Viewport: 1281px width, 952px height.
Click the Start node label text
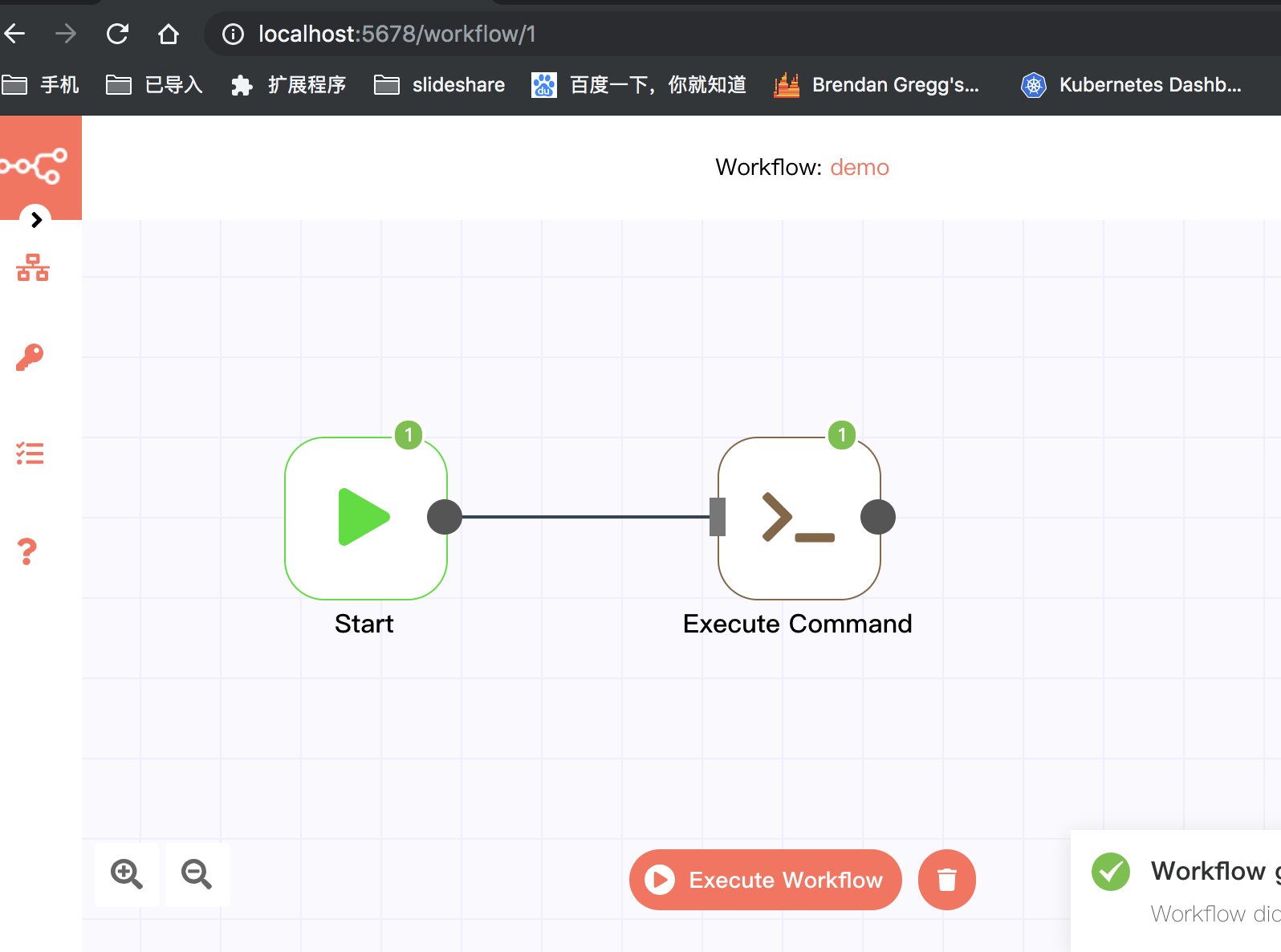pyautogui.click(x=364, y=624)
